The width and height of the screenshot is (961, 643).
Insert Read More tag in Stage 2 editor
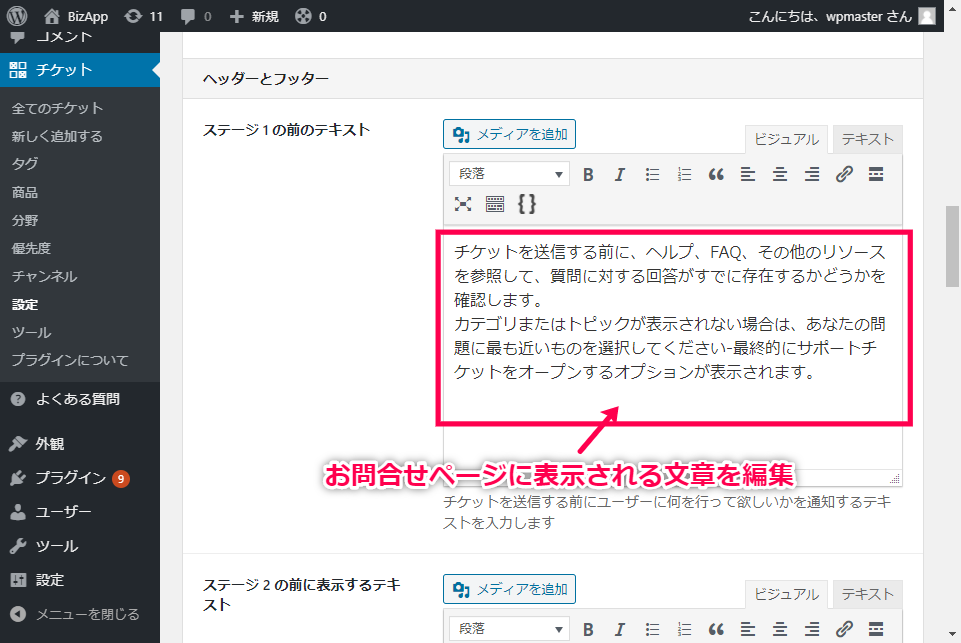pos(876,630)
